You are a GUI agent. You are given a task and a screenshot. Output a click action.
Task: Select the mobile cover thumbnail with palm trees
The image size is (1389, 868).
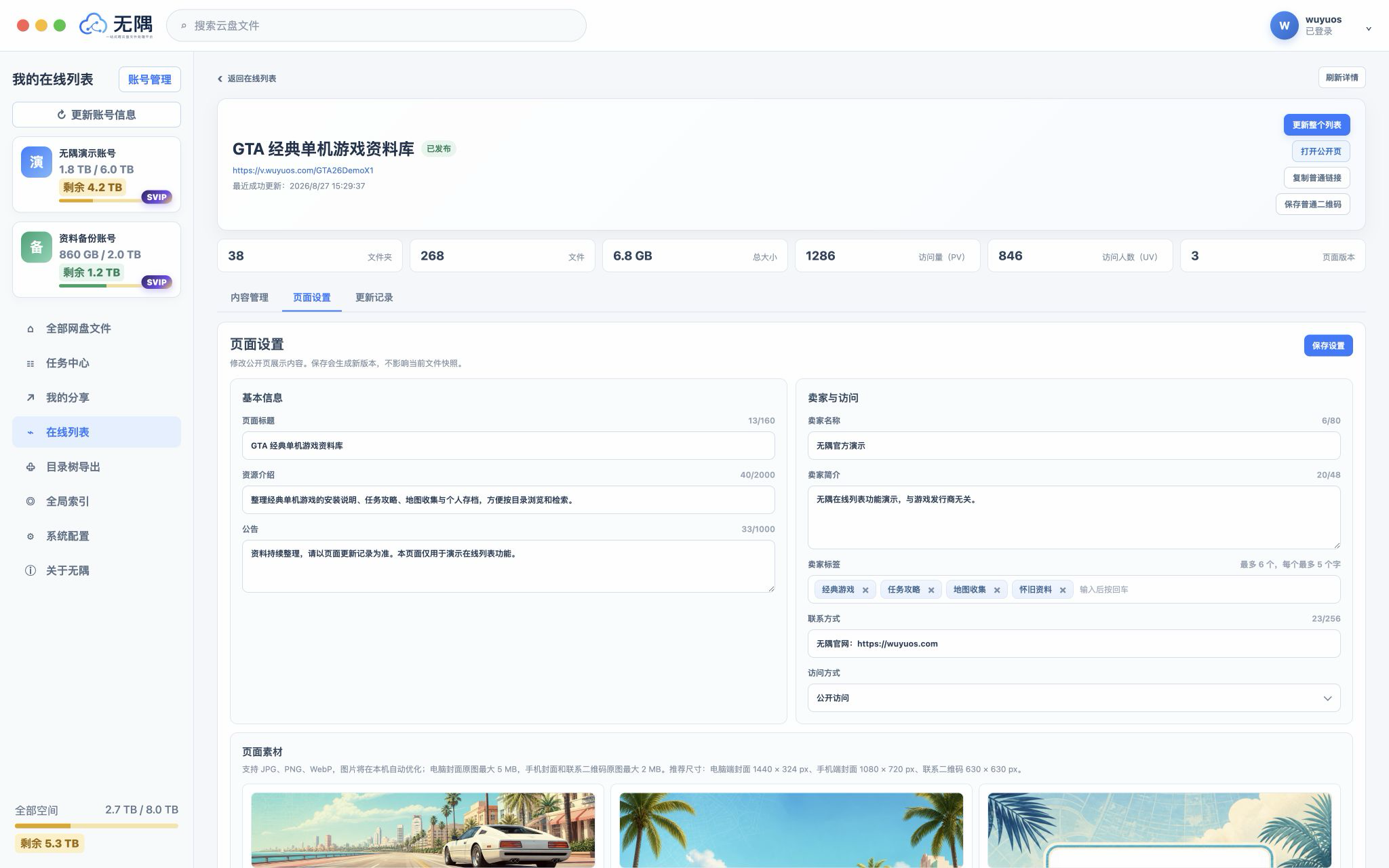pyautogui.click(x=791, y=830)
